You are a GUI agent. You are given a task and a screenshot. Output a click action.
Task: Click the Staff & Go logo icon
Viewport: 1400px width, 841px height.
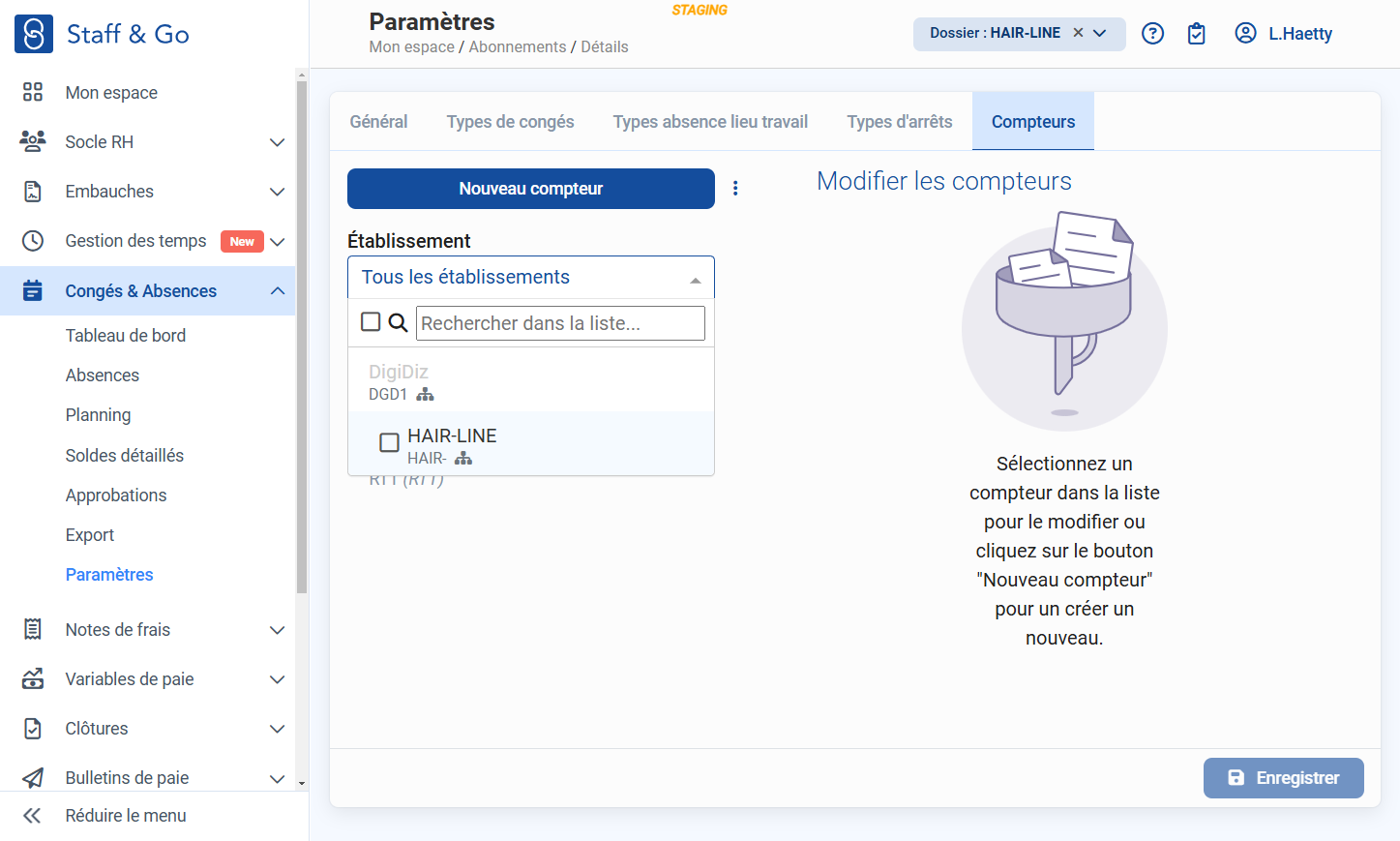34,34
